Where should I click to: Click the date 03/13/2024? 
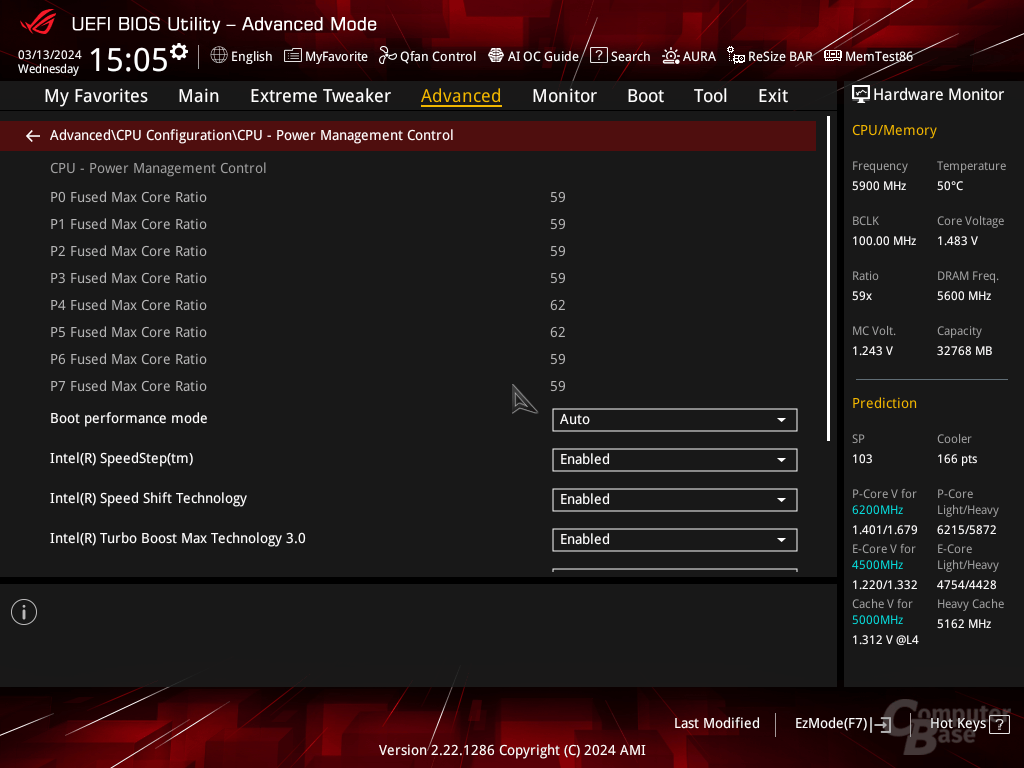50,54
